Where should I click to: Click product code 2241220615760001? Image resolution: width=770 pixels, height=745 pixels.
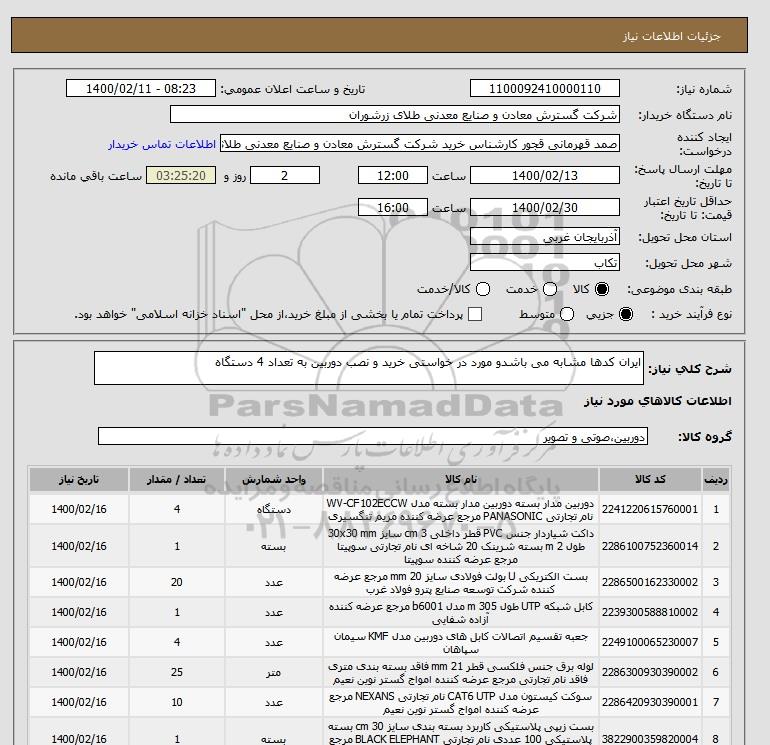(x=650, y=509)
